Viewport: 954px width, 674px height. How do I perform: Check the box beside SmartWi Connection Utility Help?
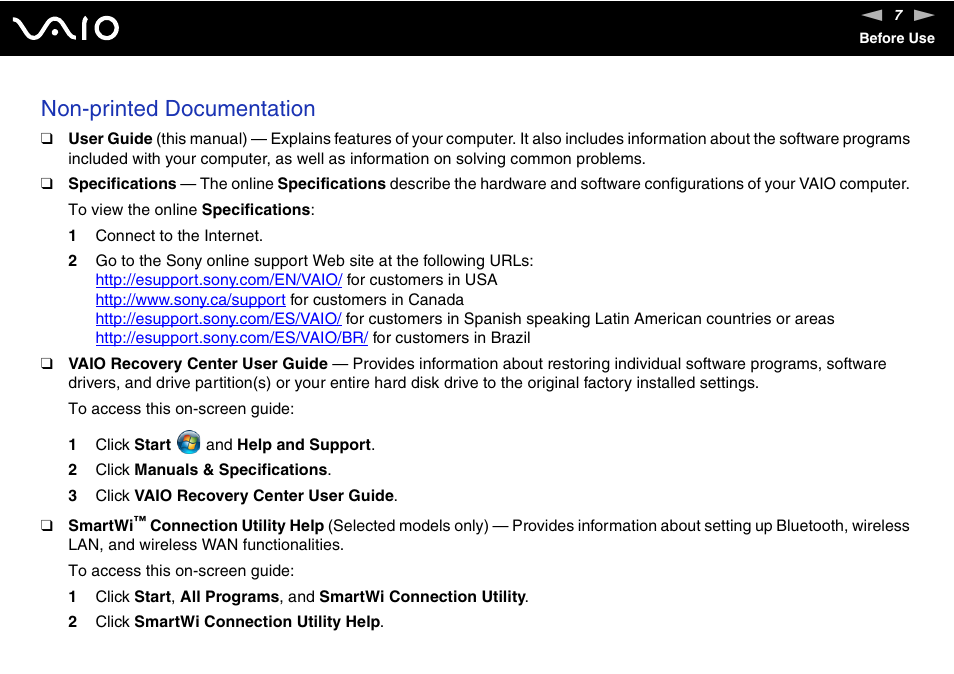47,525
